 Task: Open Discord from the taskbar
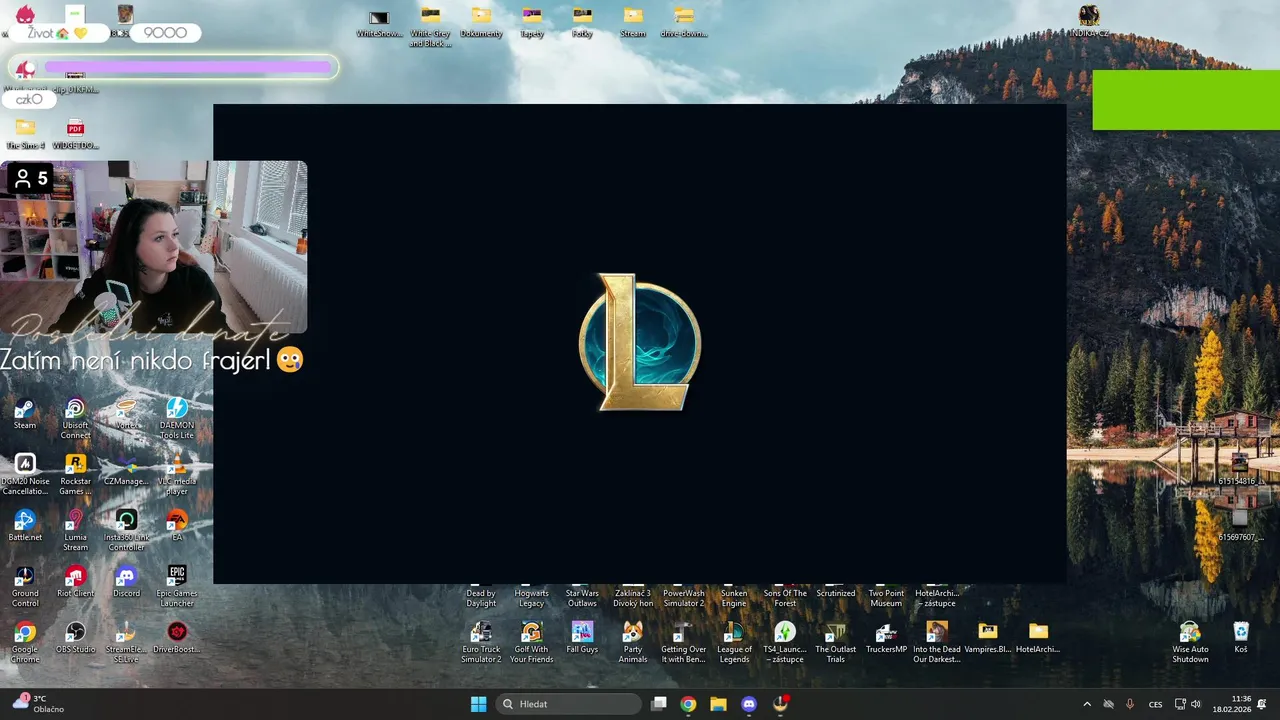[x=749, y=704]
